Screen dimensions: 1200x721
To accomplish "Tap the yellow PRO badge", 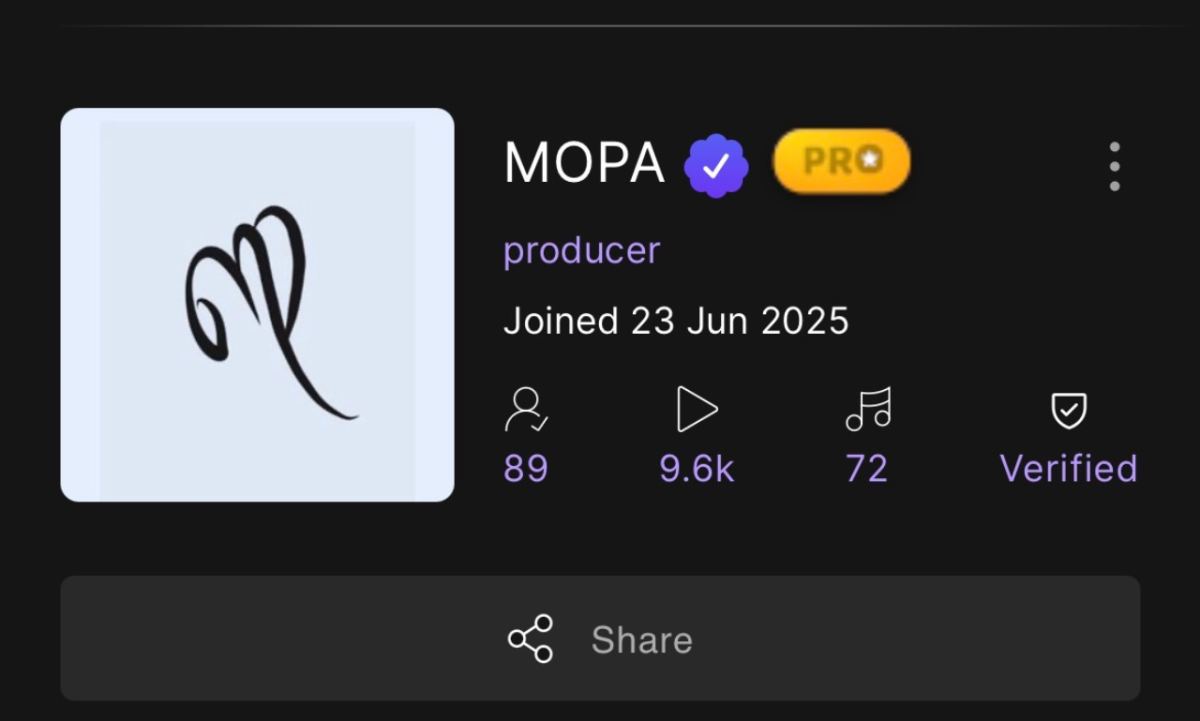I will click(x=841, y=161).
